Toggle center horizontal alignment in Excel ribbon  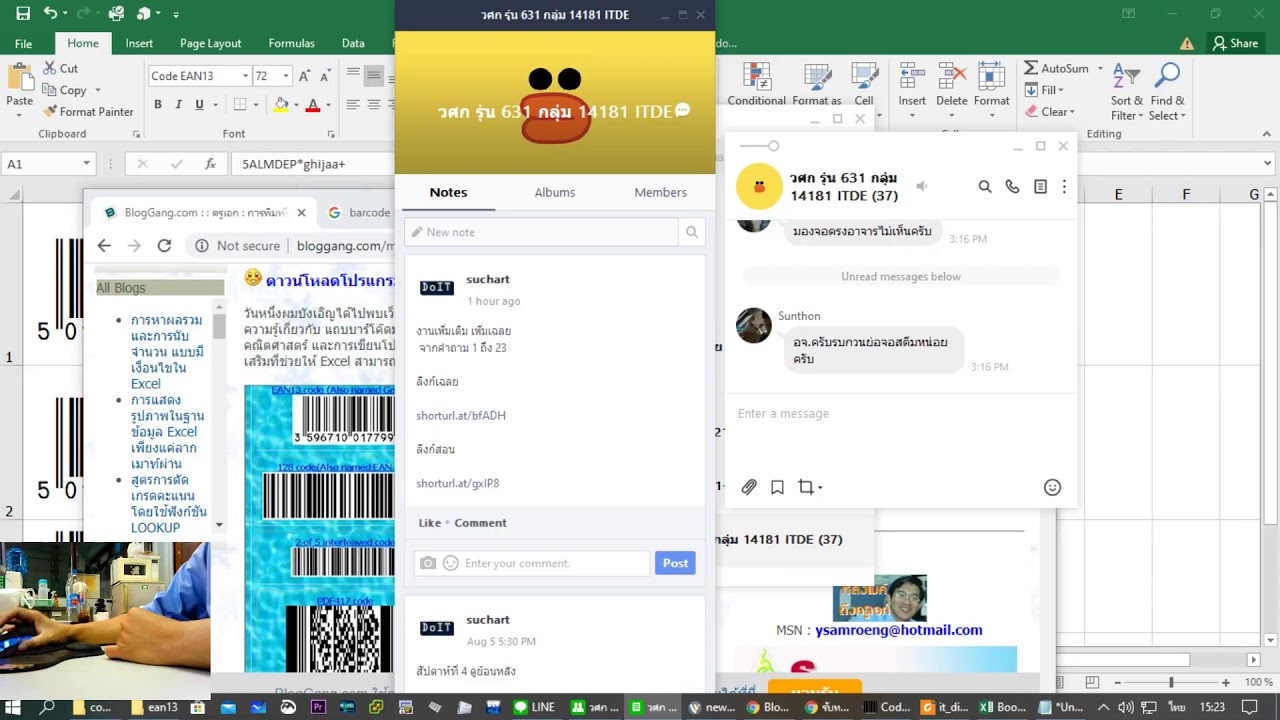373,104
